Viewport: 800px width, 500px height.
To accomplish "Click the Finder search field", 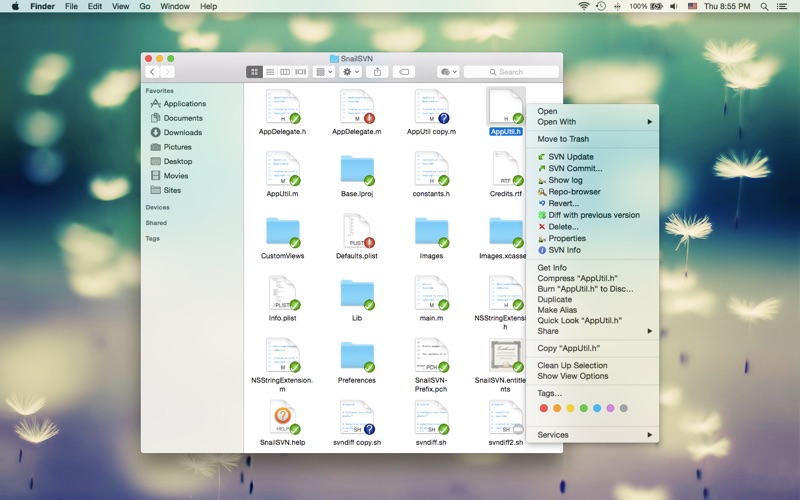I will click(511, 72).
